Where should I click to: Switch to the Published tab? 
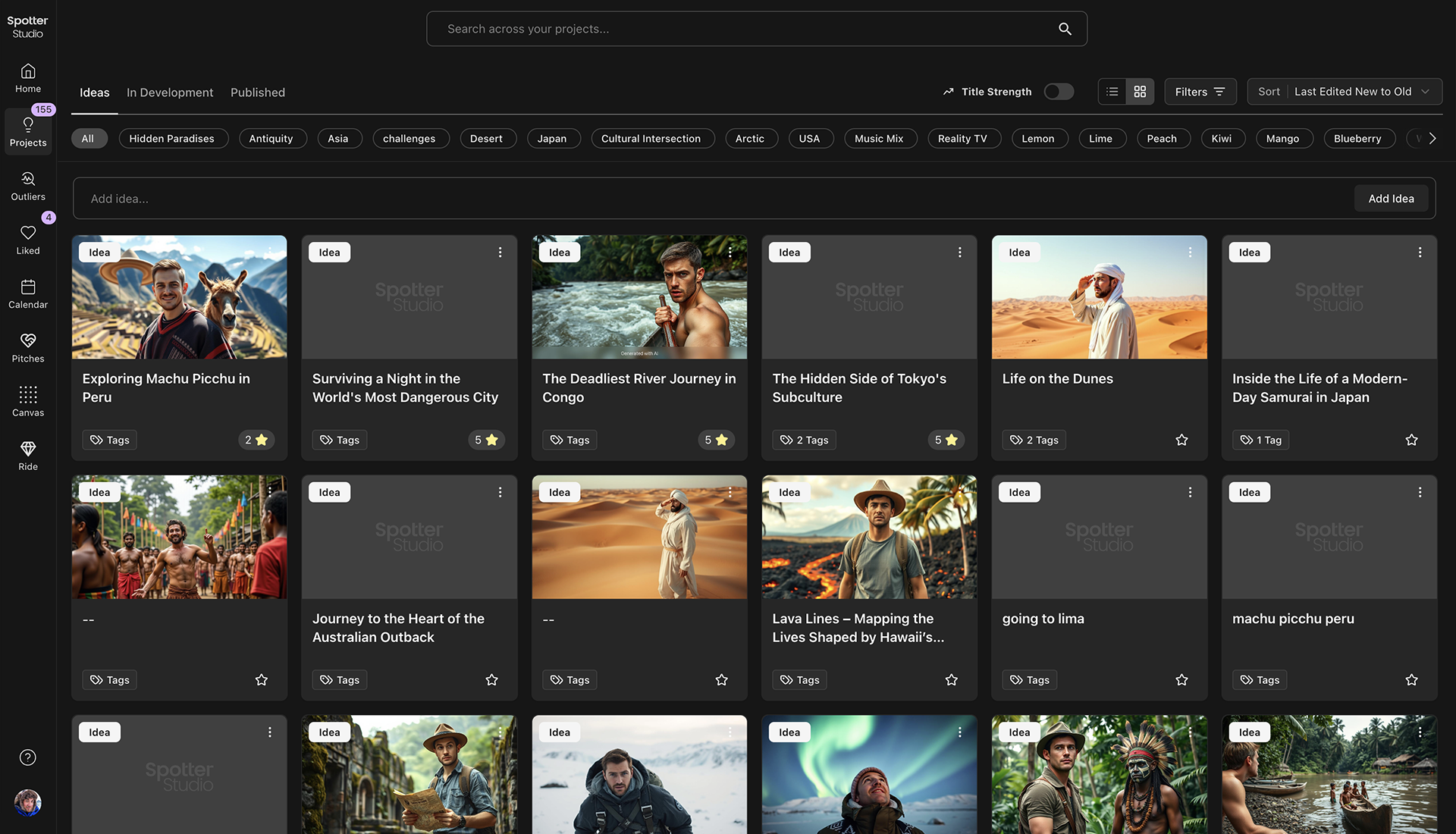tap(258, 92)
